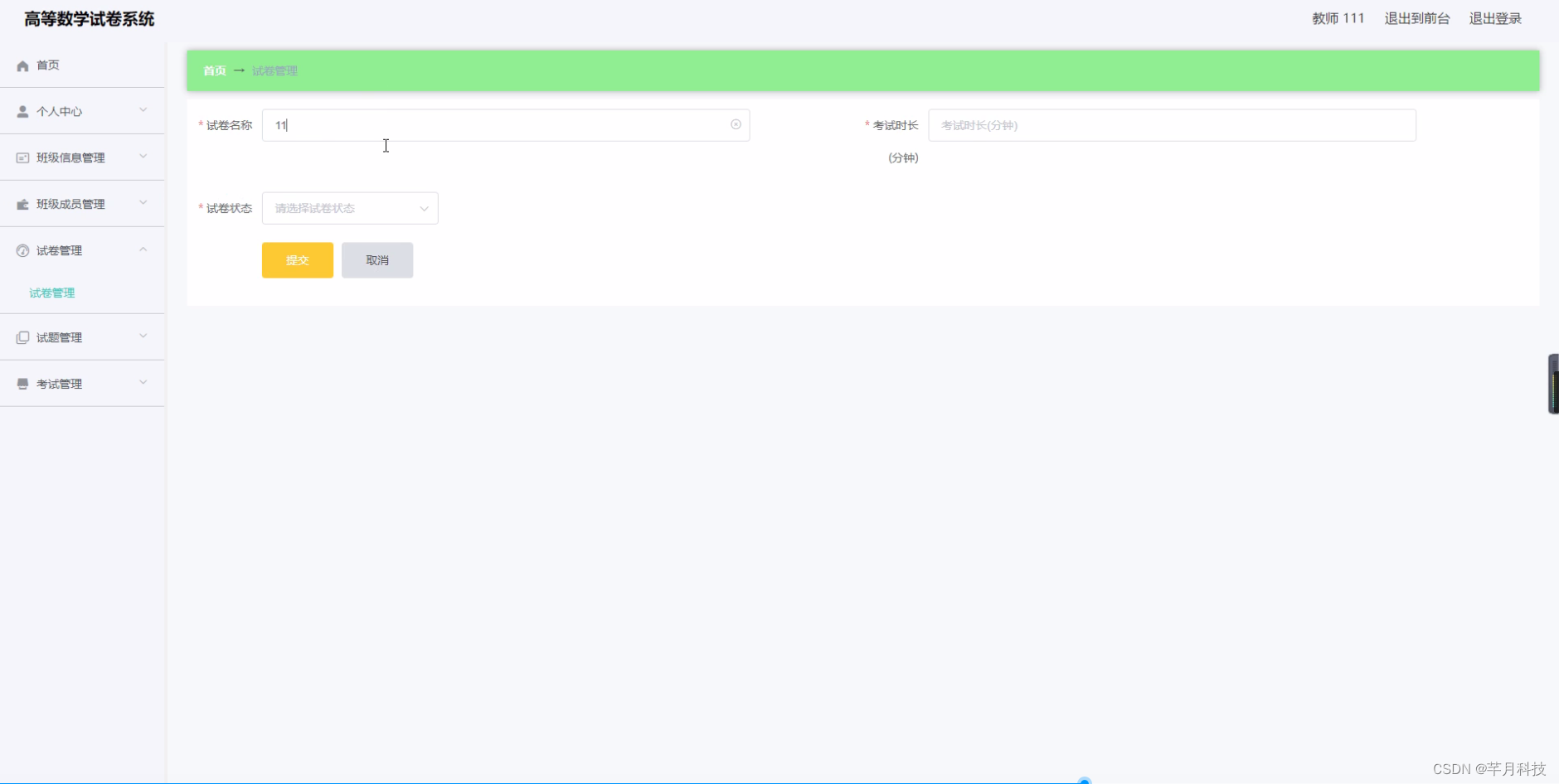This screenshot has width=1559, height=784.
Task: Select 试卷管理 in the breadcrumb
Action: coord(274,70)
